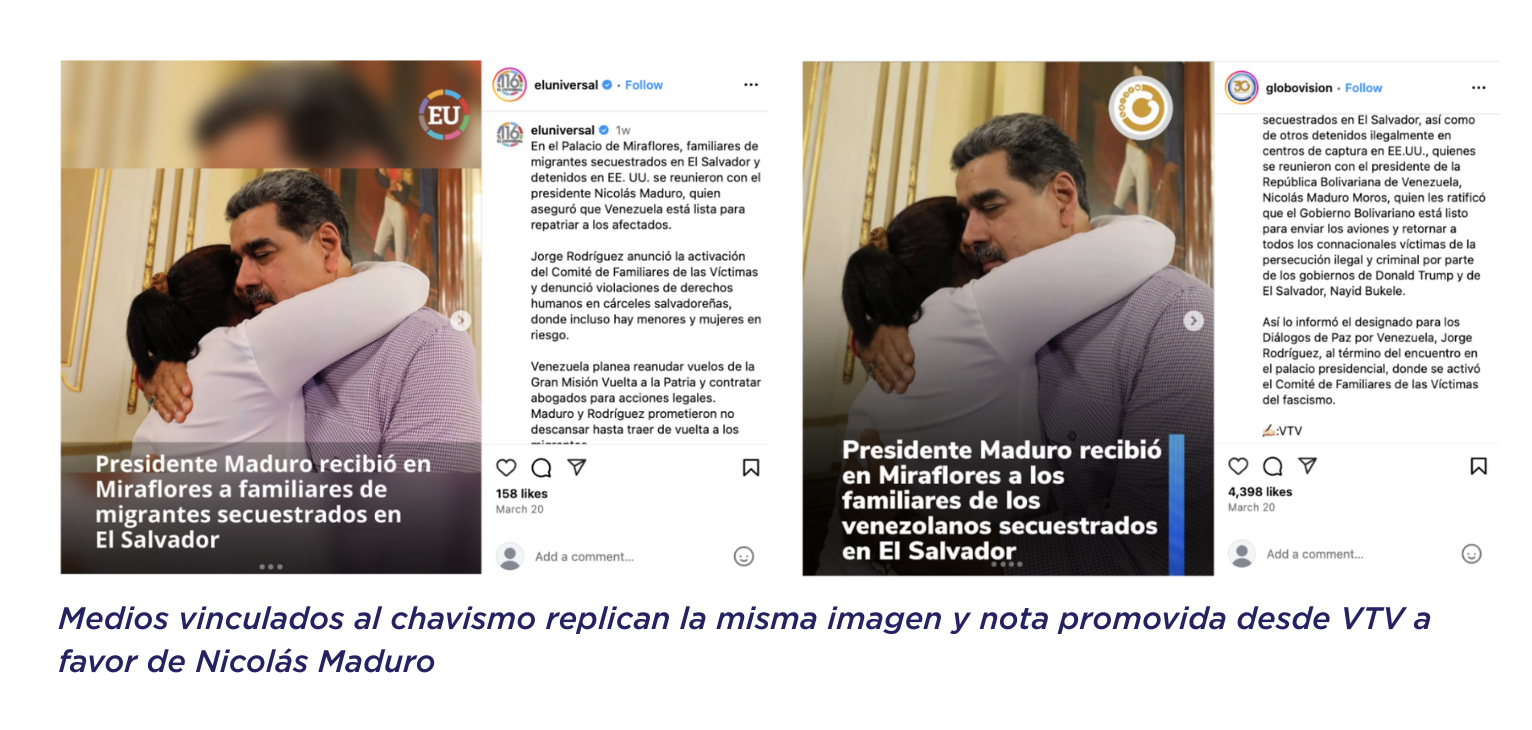Bookmark the eluniversal post
Screen dimensions: 1532x730
tap(751, 467)
